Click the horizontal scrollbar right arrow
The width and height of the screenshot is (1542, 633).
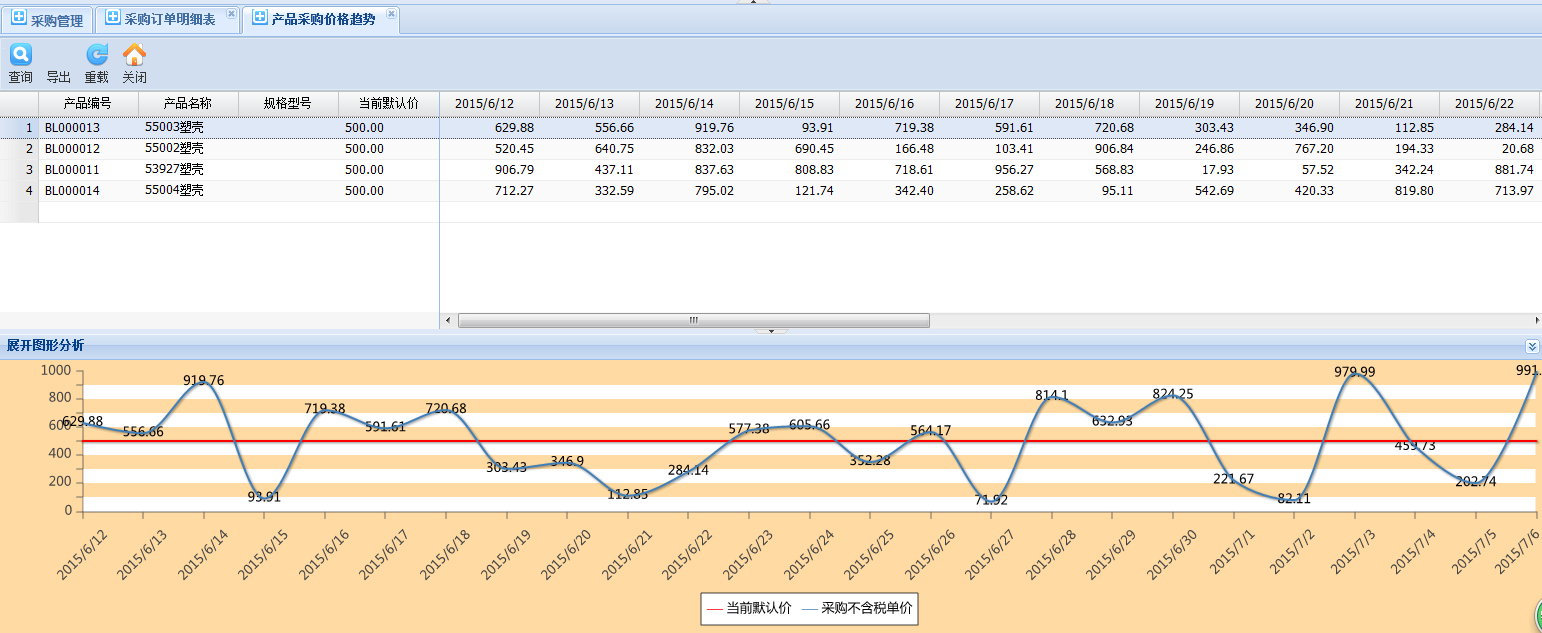1536,321
